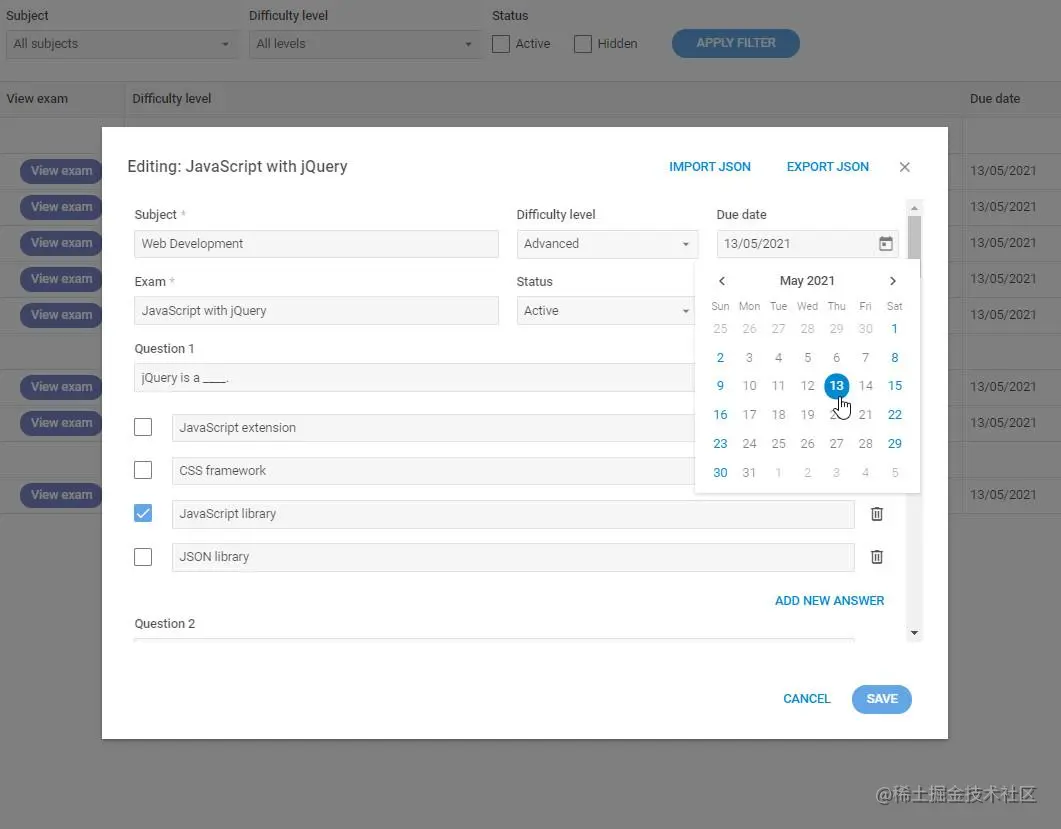This screenshot has width=1061, height=829.
Task: Edit the JavaScript extension answer field
Action: 433,428
